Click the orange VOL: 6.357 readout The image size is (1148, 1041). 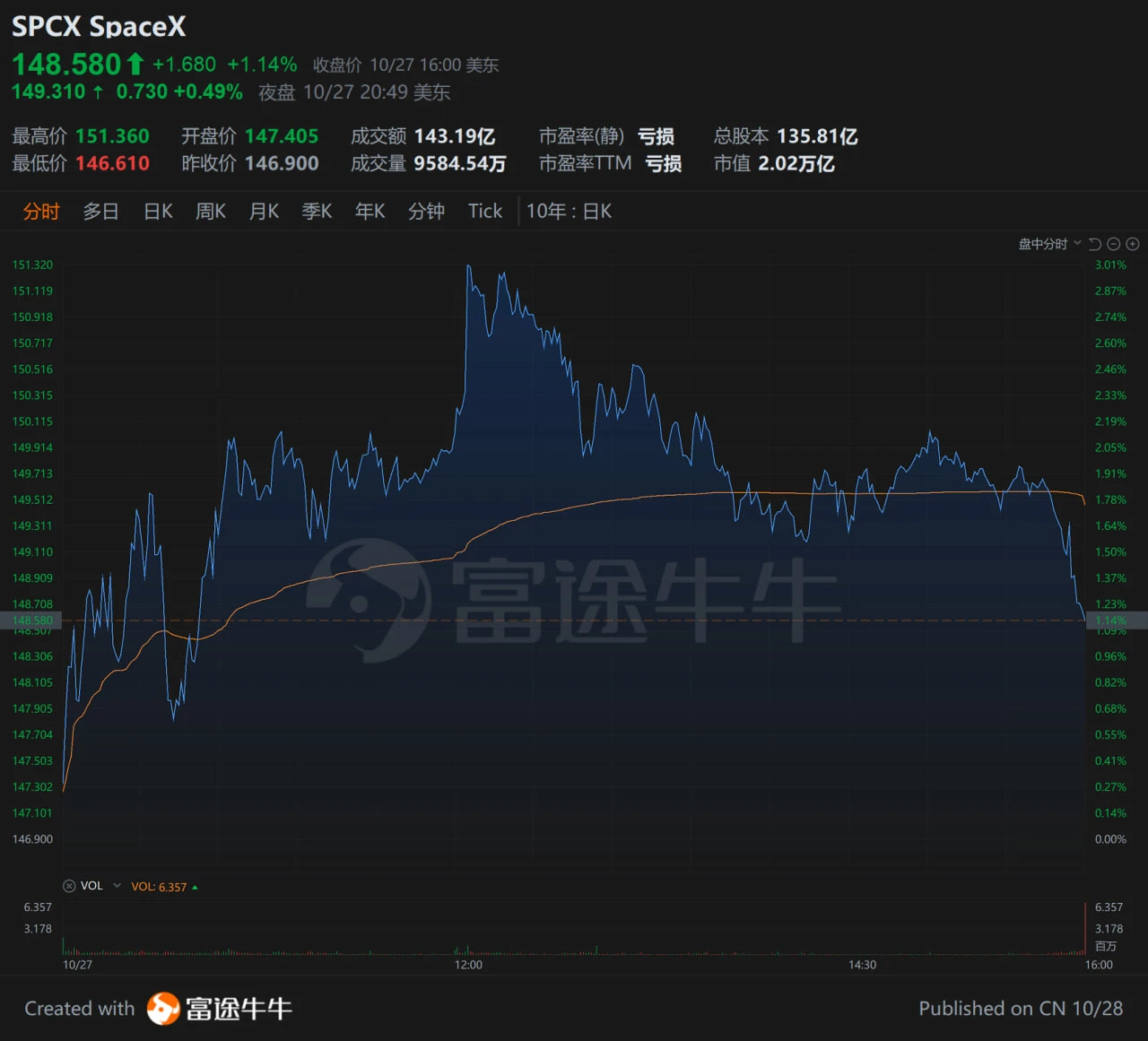point(159,887)
